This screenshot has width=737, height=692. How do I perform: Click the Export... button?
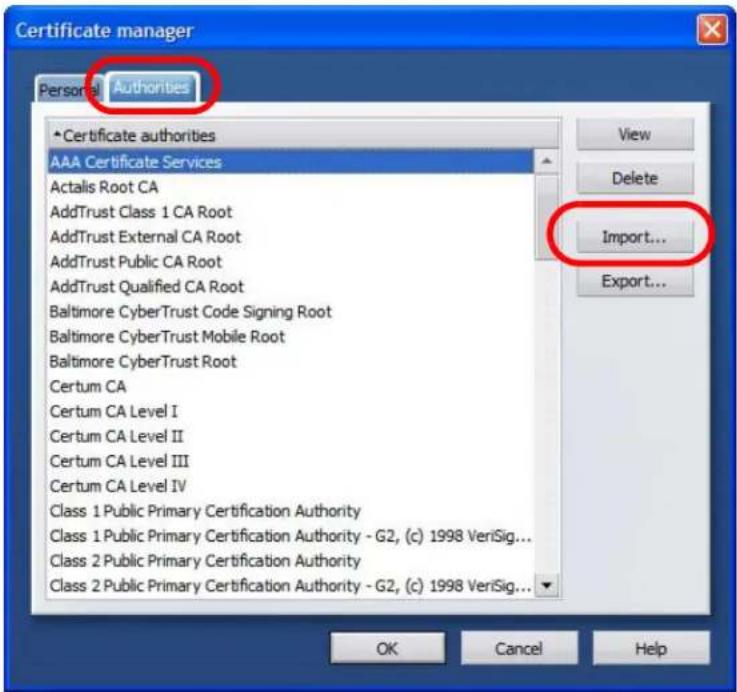pos(635,281)
